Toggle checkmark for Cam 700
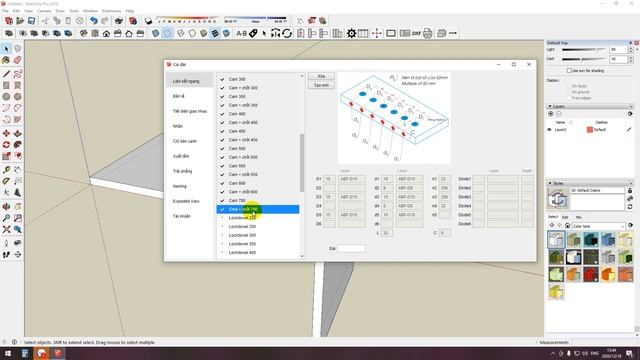Screen dimensions: 640x360 222,200
